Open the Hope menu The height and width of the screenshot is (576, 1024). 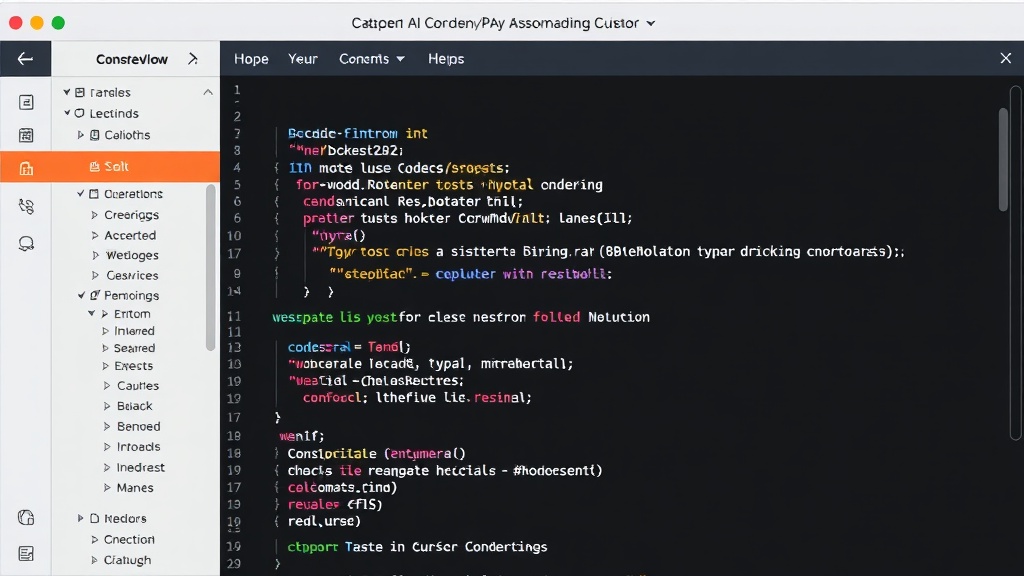pyautogui.click(x=251, y=59)
